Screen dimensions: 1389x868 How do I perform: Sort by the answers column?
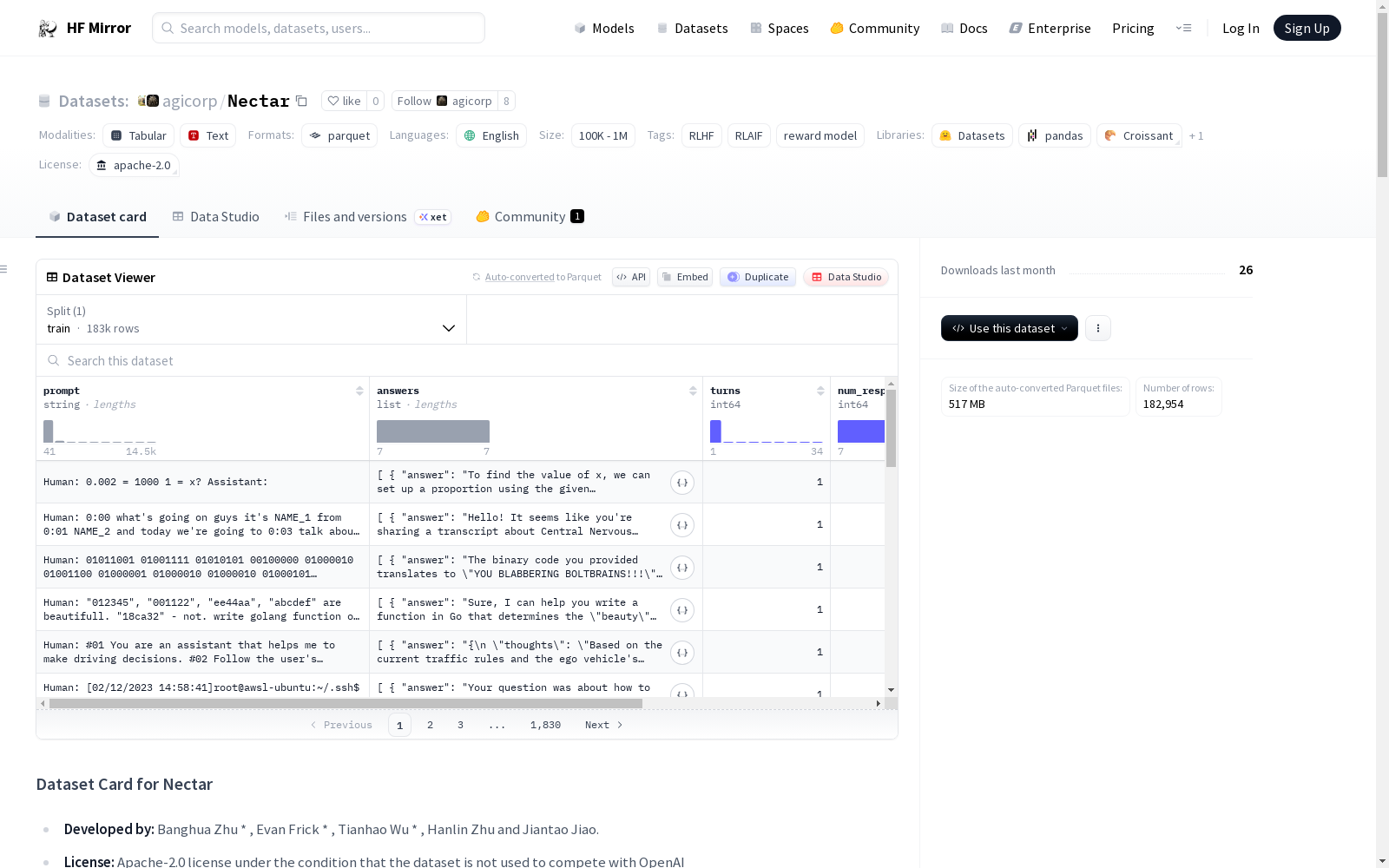pyautogui.click(x=693, y=391)
